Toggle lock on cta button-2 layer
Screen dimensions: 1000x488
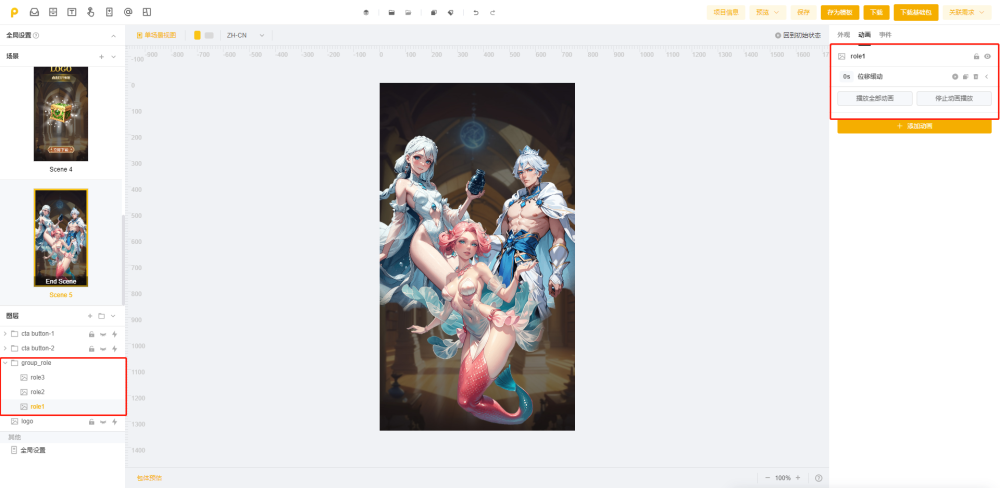pos(91,348)
